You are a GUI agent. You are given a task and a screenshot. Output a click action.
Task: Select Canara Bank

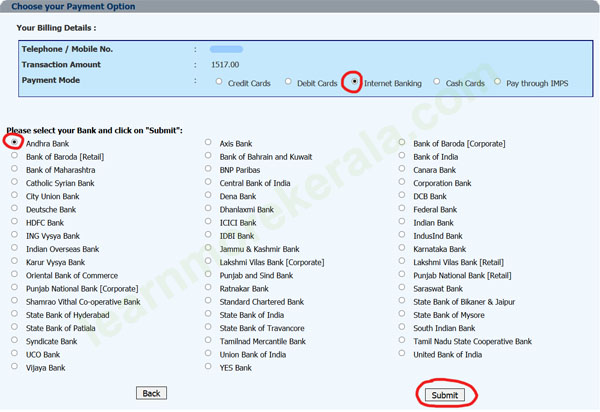(x=402, y=168)
